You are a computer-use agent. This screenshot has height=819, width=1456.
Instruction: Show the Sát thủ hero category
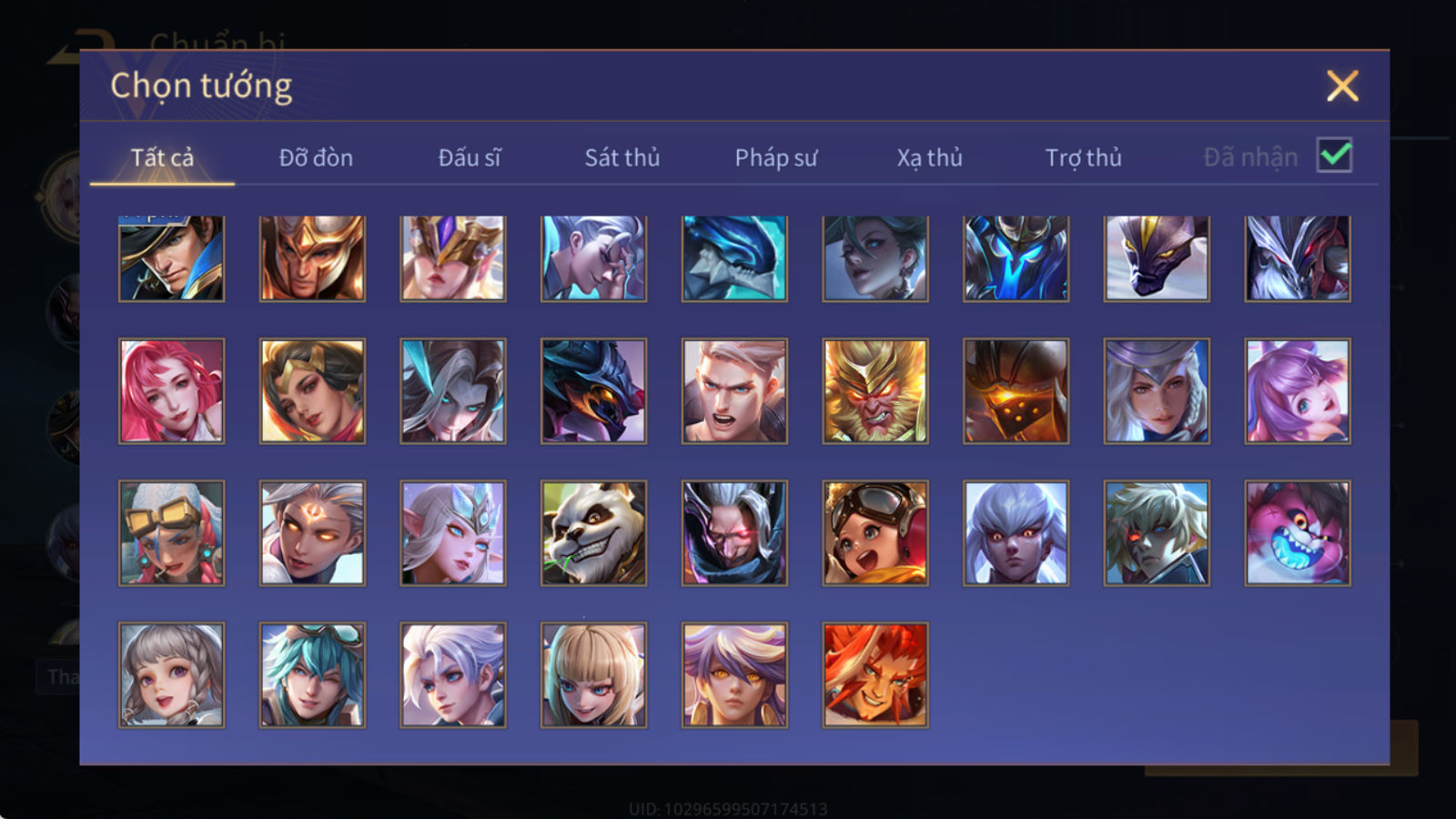(622, 157)
